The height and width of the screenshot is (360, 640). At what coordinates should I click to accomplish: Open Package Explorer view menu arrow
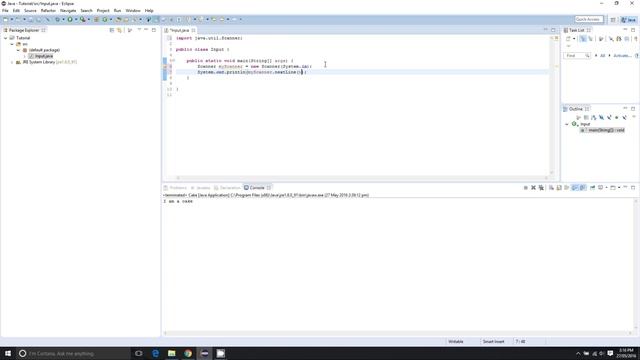139,30
